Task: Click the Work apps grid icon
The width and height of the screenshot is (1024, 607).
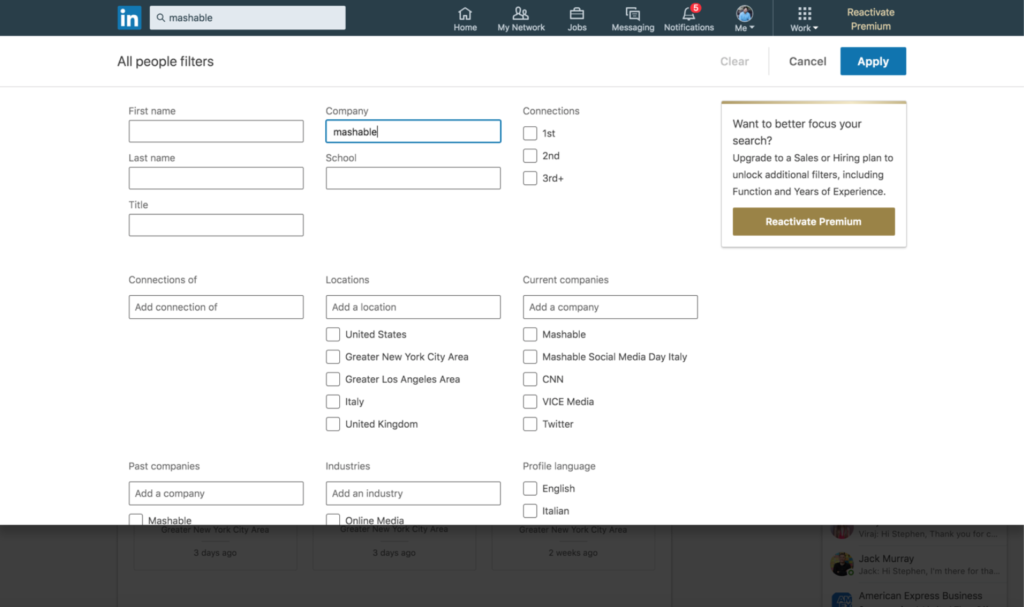Action: point(805,14)
